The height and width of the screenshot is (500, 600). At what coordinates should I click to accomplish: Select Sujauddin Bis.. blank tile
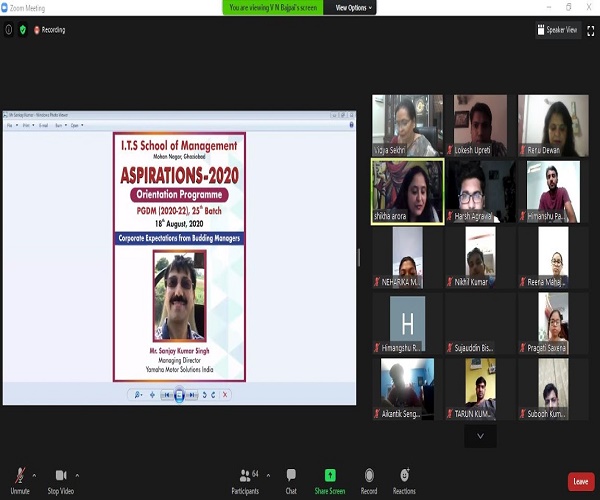pos(480,323)
